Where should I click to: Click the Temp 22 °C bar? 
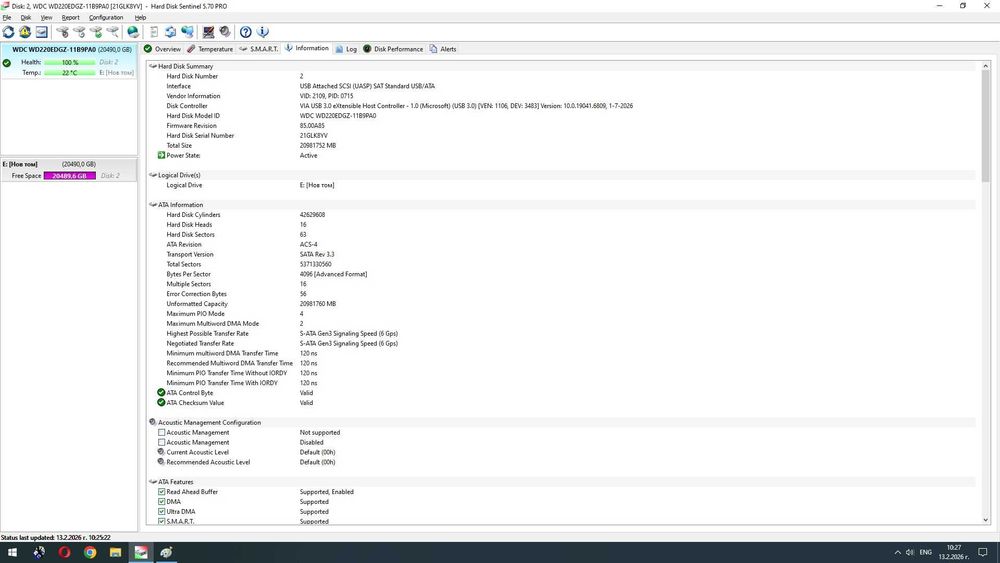(x=70, y=73)
